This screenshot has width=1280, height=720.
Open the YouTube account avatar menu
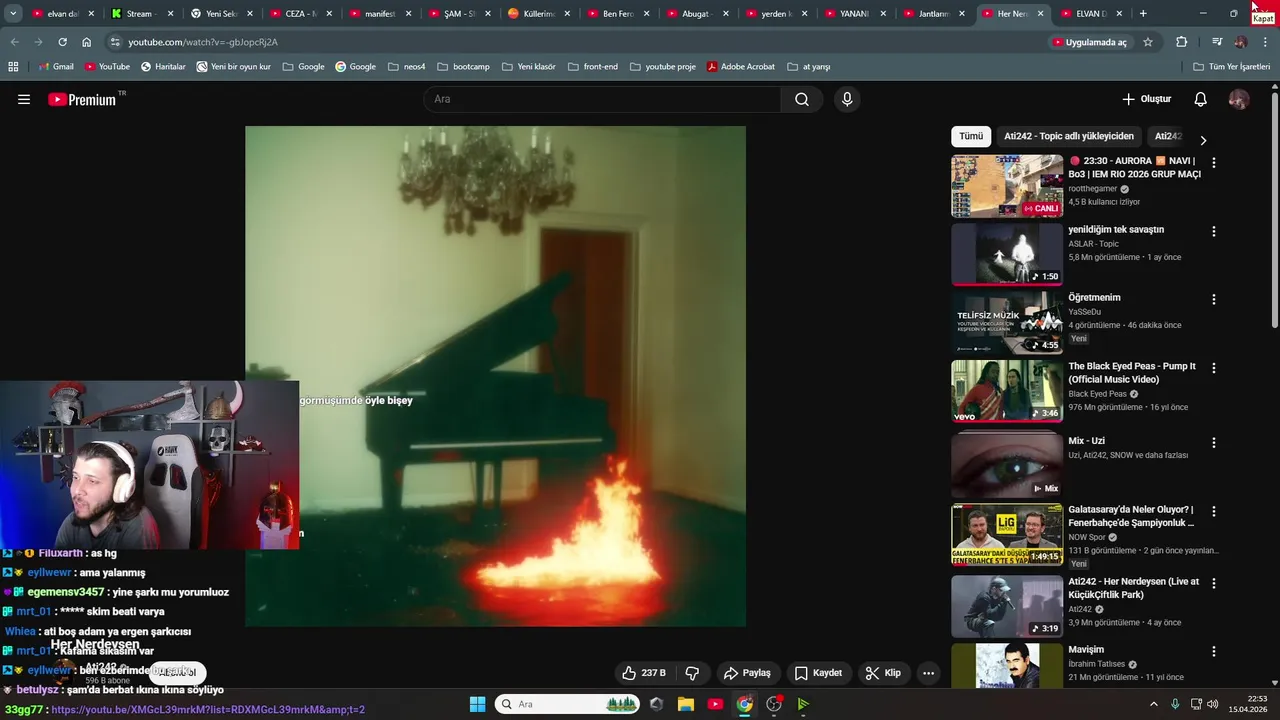pos(1239,99)
